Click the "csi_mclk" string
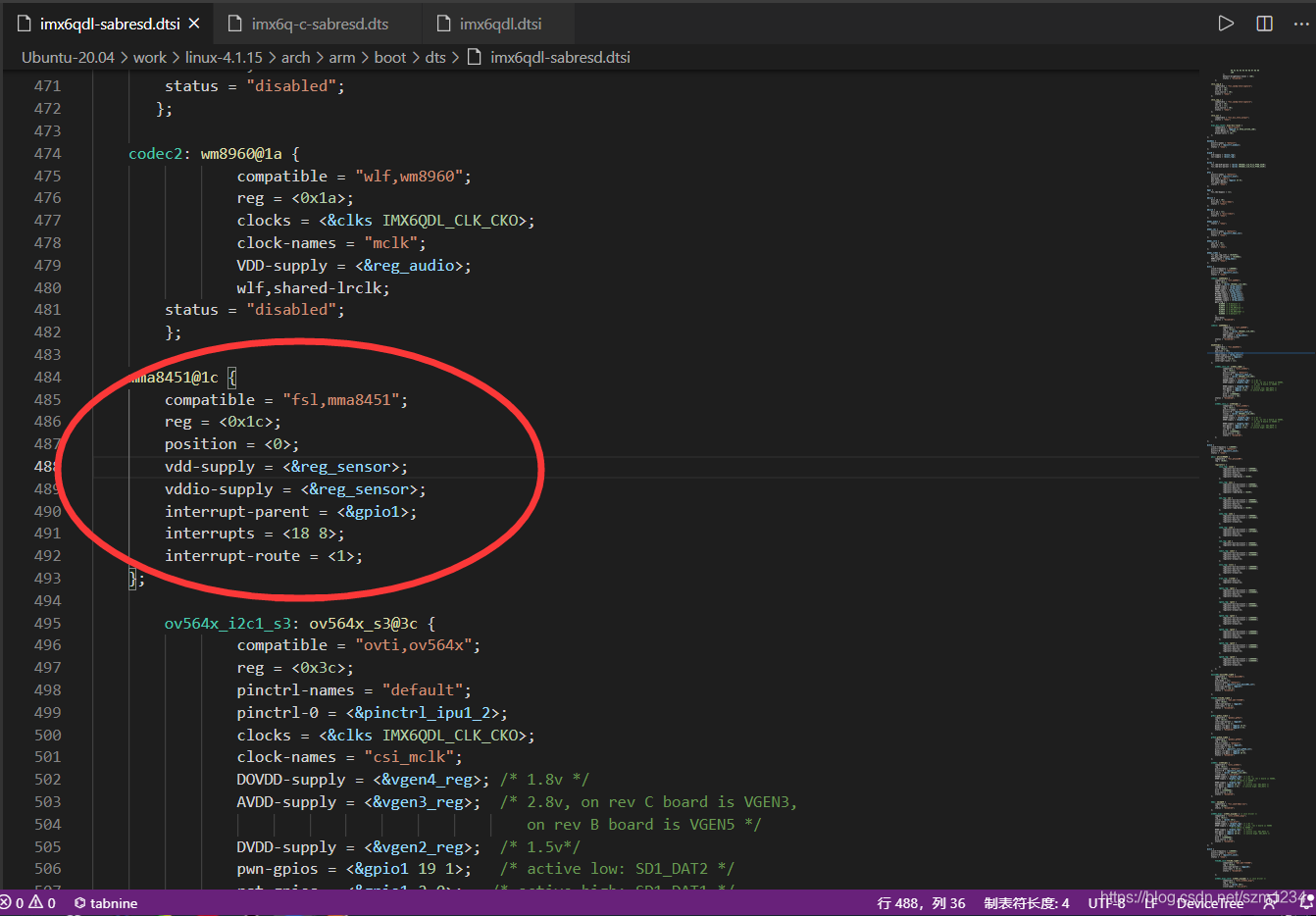The height and width of the screenshot is (916, 1316). click(409, 757)
